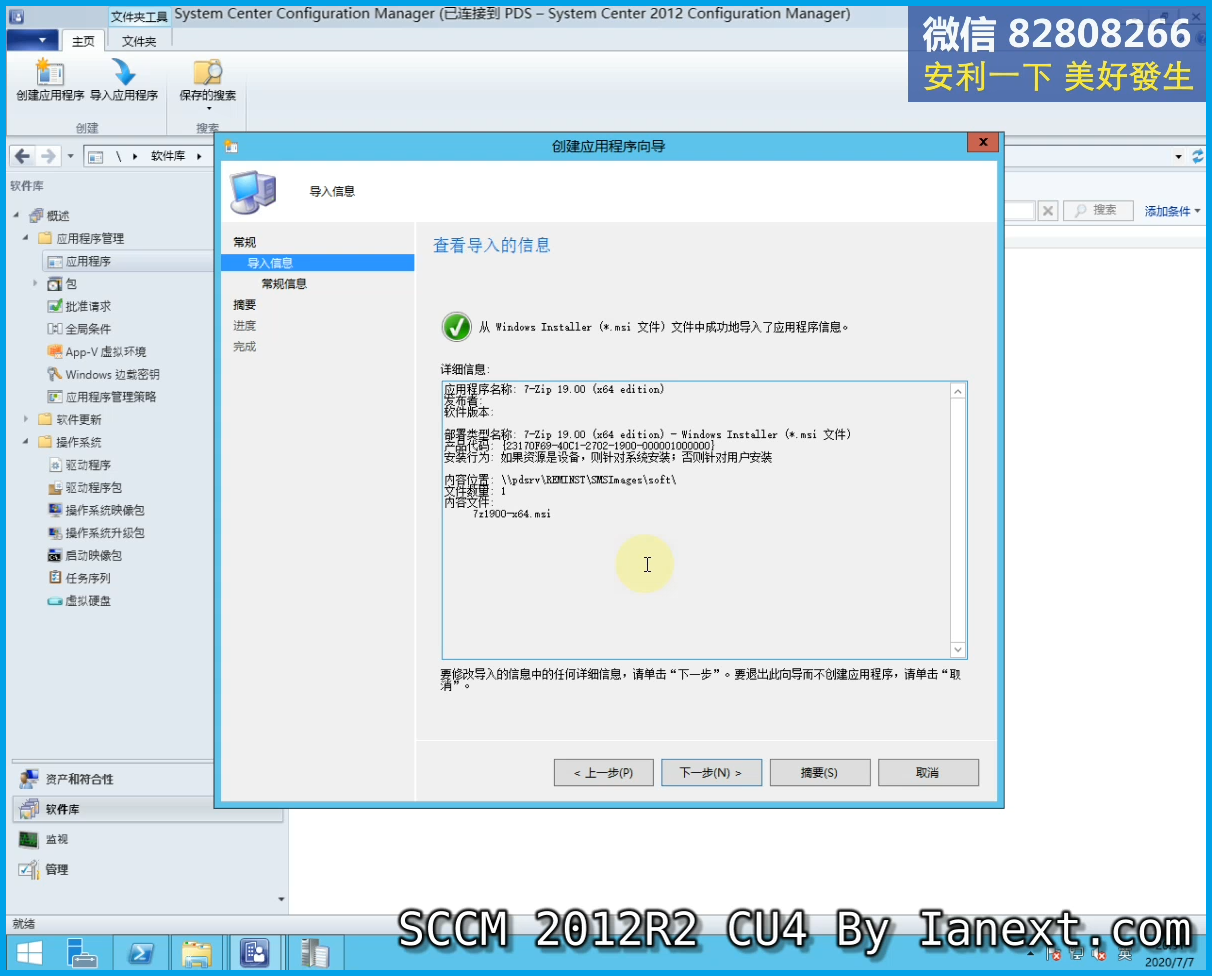The width and height of the screenshot is (1212, 976).
Task: Open the 保存的搜索 ribbon button
Action: tap(208, 83)
